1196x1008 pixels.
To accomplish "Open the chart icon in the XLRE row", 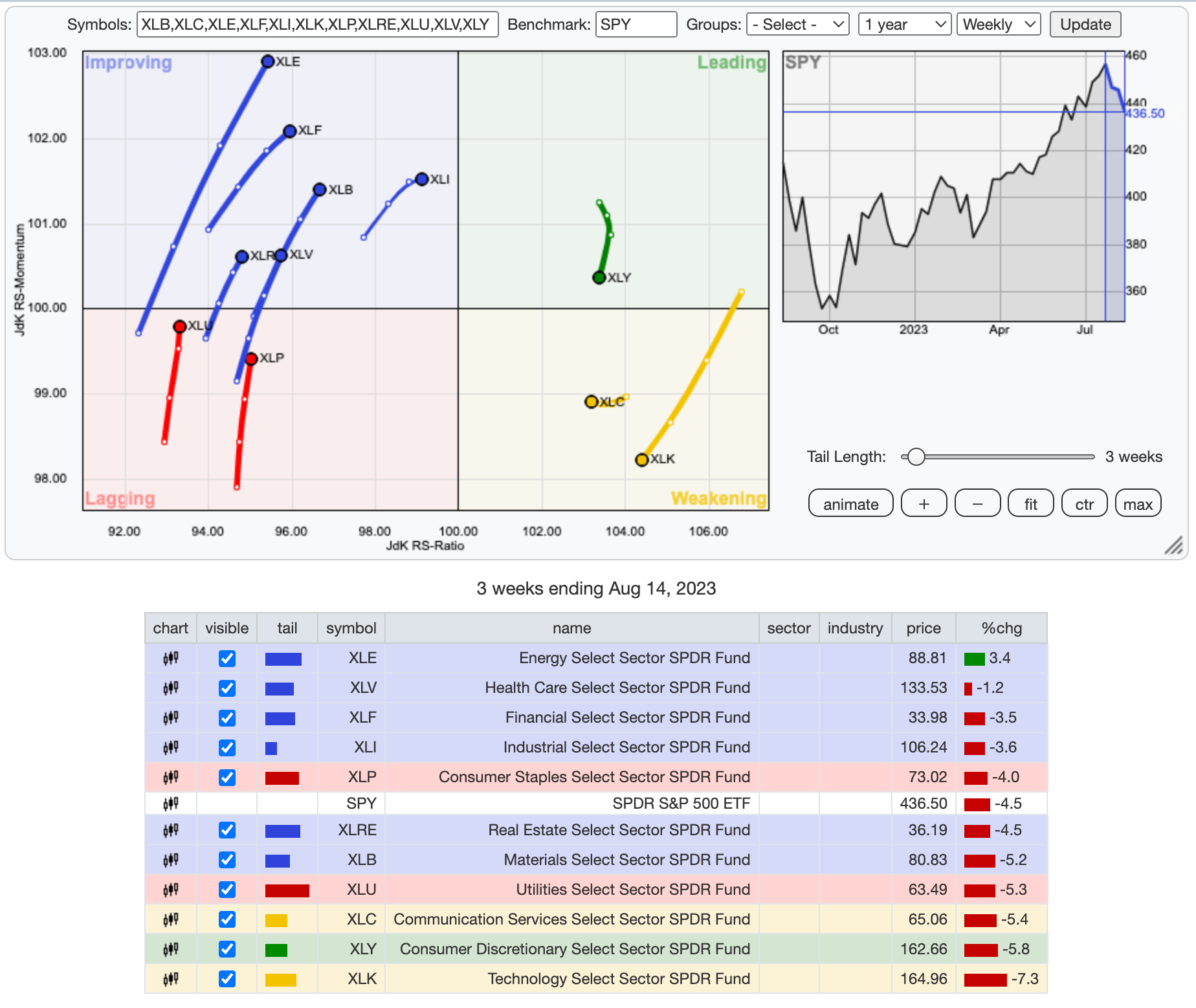I will pyautogui.click(x=171, y=831).
